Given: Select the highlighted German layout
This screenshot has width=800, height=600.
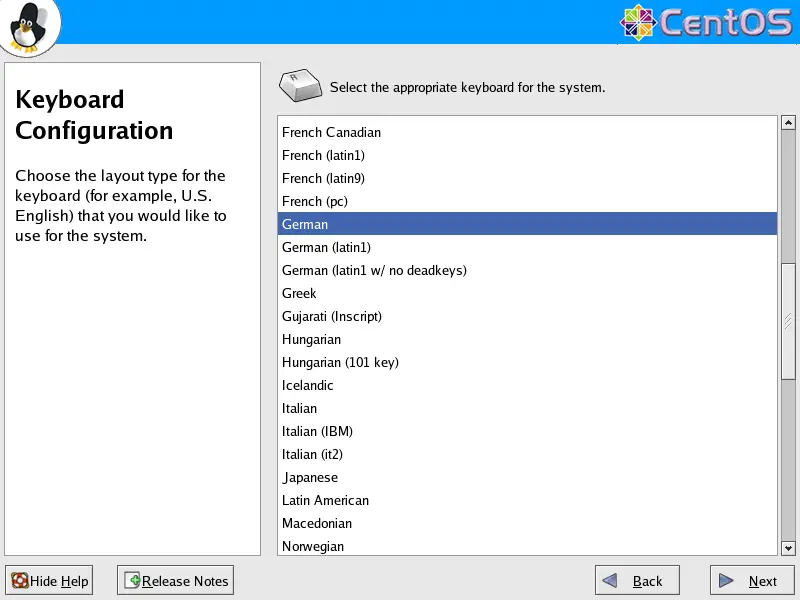Looking at the screenshot, I should [x=305, y=224].
